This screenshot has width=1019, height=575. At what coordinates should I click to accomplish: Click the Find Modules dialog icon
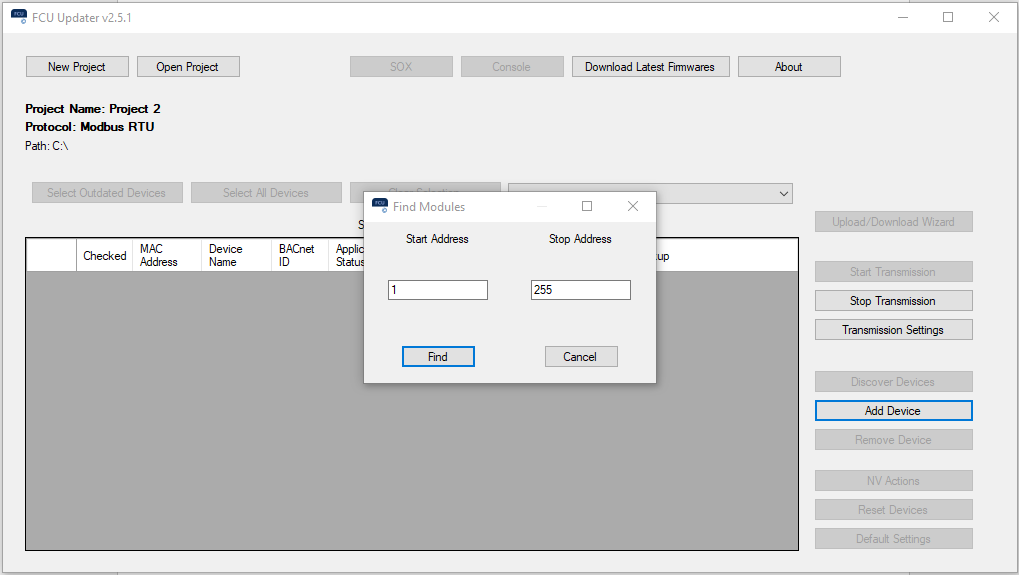(380, 206)
